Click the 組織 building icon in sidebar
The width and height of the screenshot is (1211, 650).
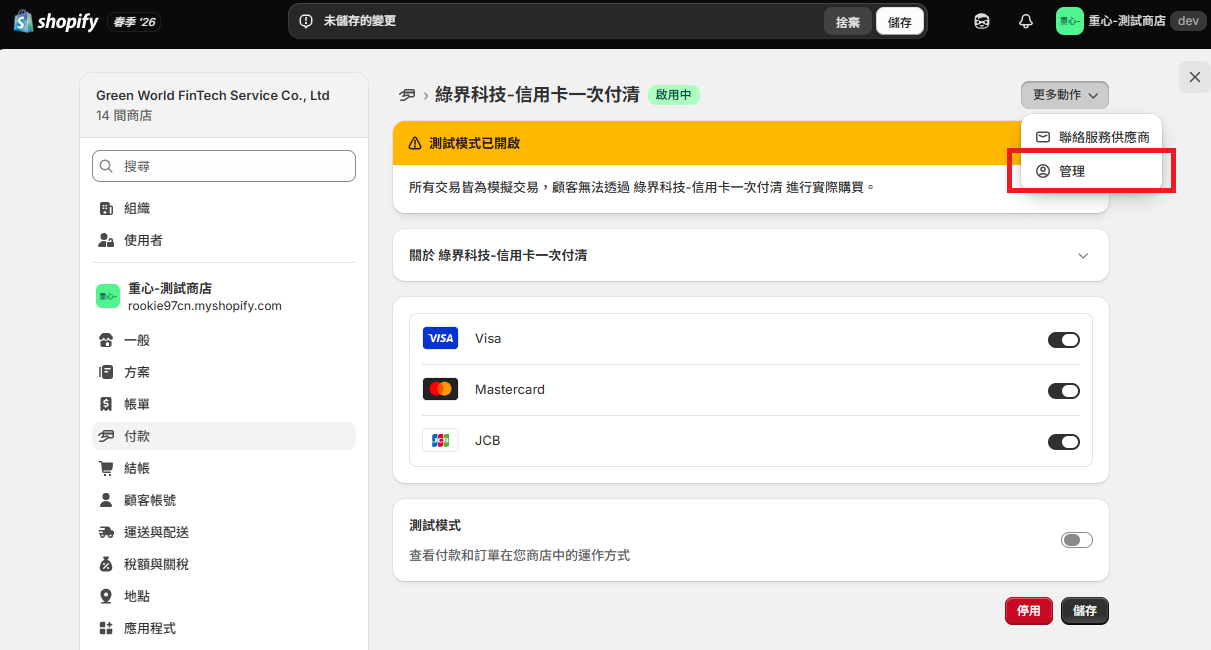click(x=106, y=208)
